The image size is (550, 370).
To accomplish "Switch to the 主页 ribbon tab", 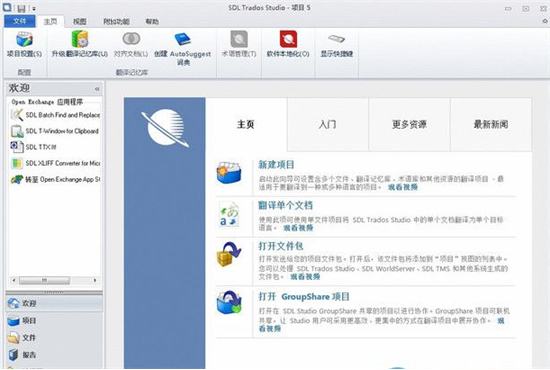I will (51, 21).
